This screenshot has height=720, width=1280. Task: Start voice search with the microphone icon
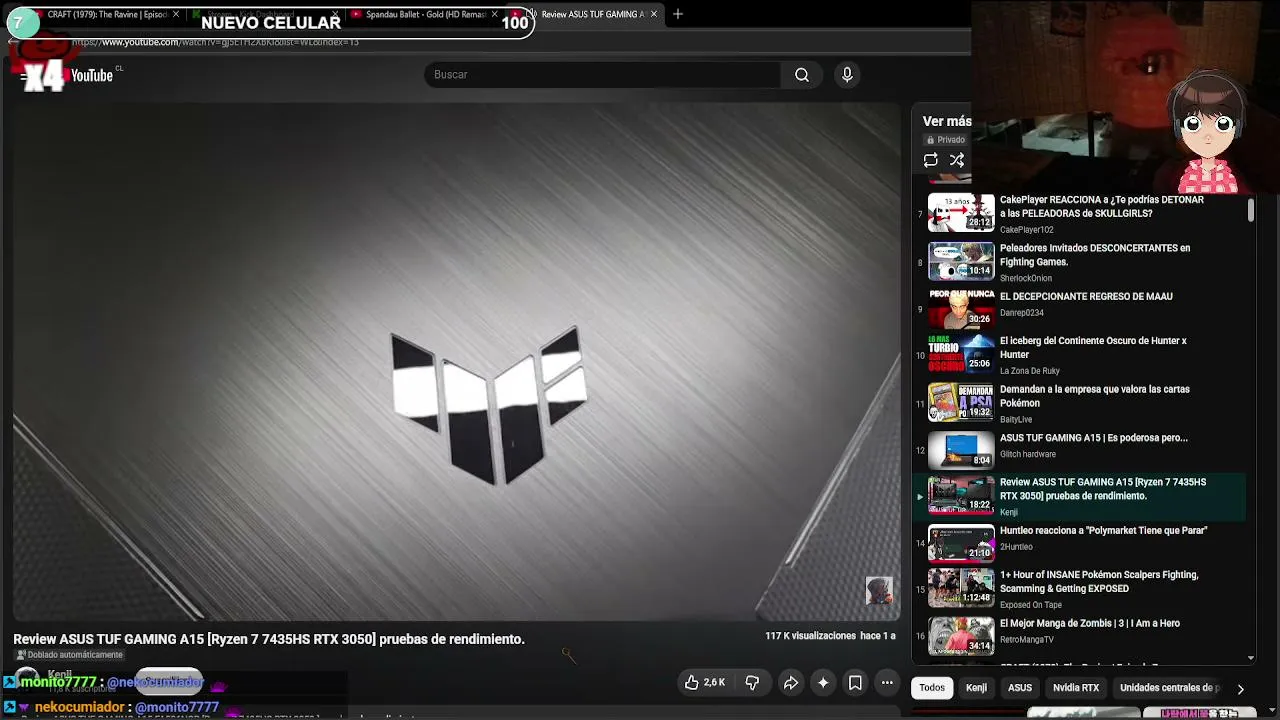pyautogui.click(x=847, y=75)
